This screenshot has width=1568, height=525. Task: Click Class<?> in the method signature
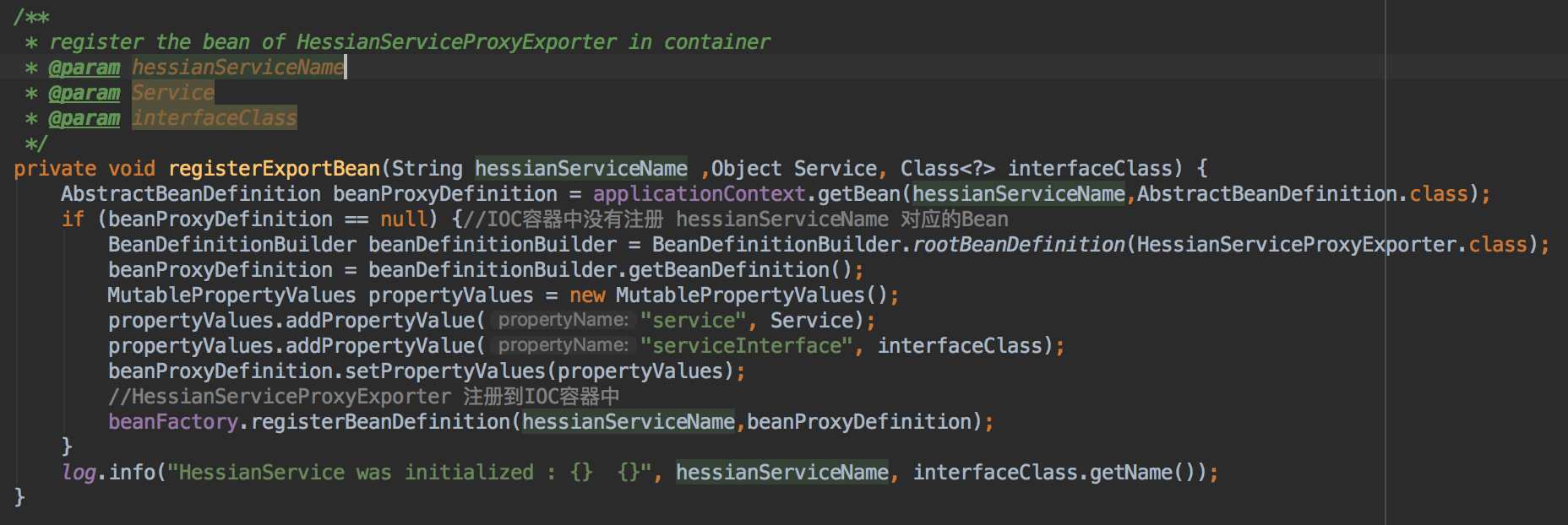point(948,169)
